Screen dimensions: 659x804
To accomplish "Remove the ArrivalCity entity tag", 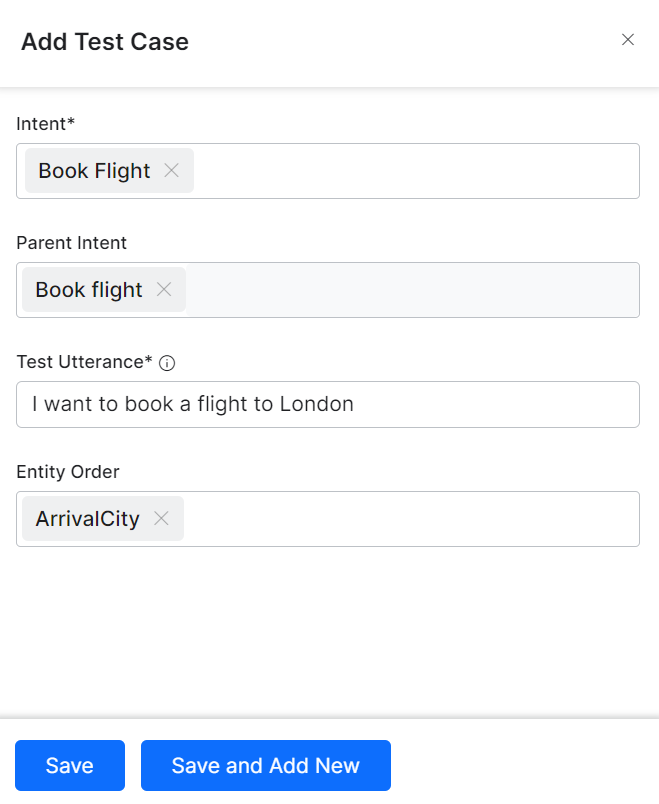I will coord(161,518).
